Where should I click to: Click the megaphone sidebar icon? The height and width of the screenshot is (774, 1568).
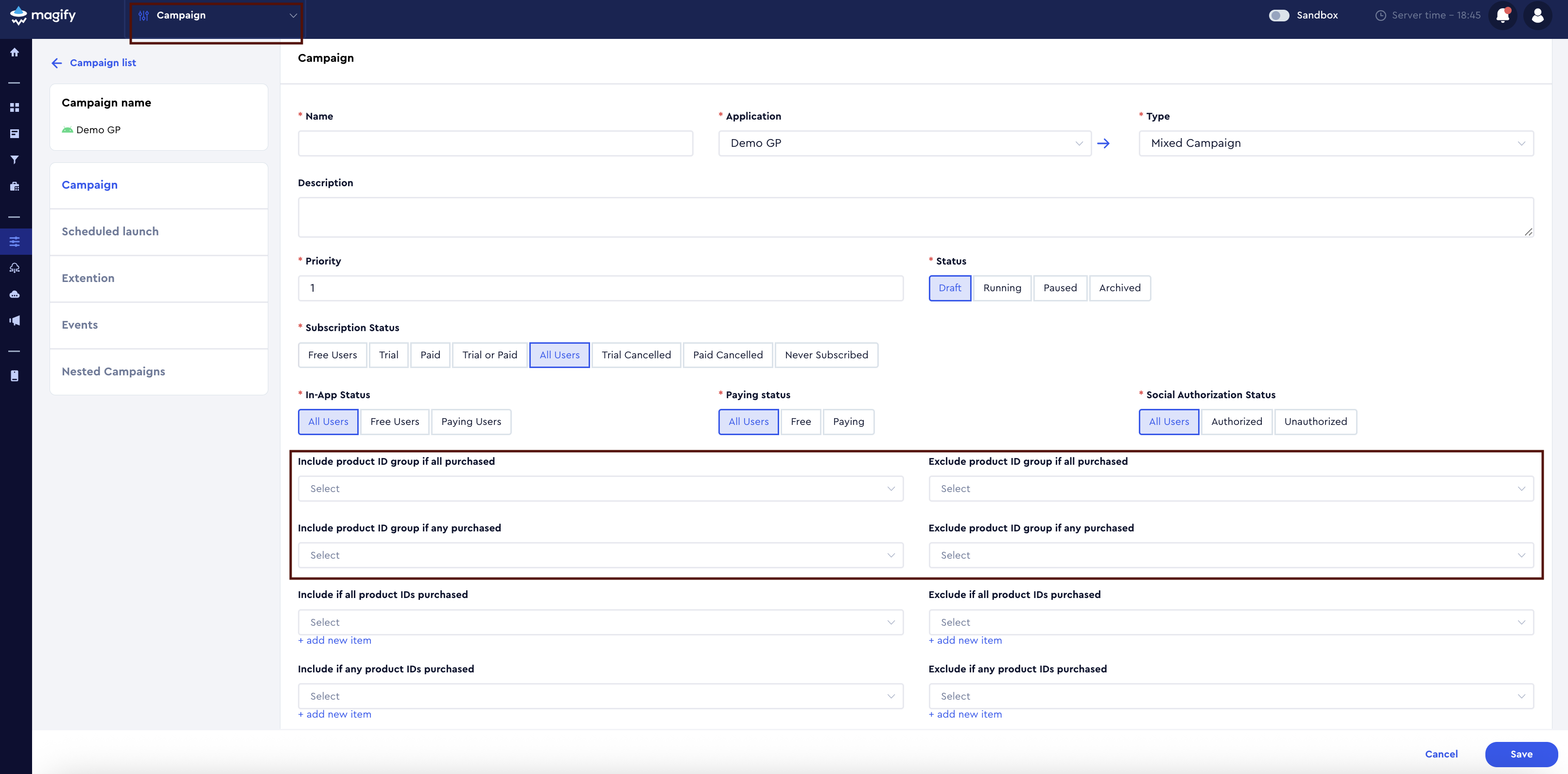[x=15, y=320]
